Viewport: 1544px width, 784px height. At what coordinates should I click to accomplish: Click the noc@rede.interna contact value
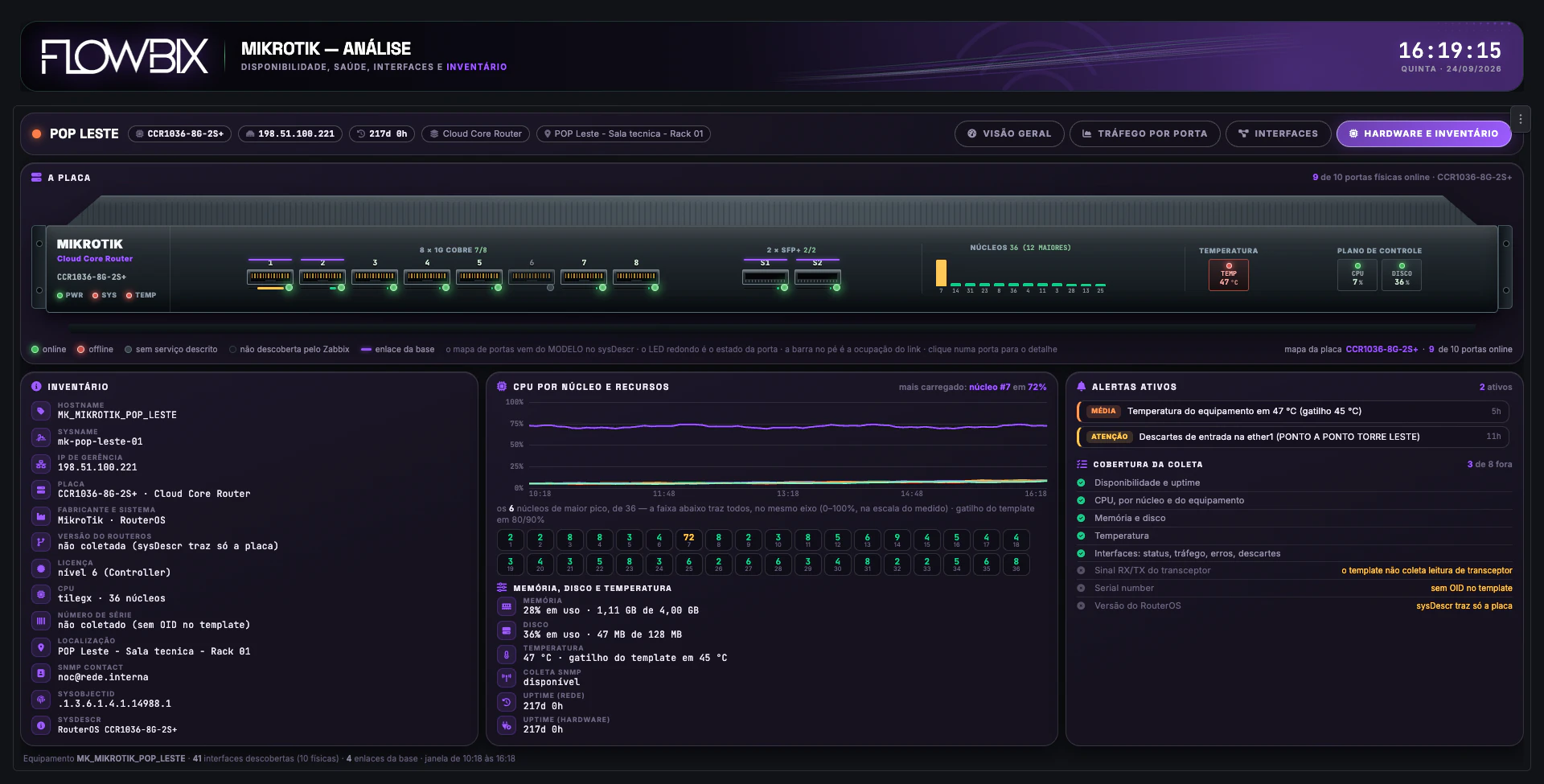(103, 677)
